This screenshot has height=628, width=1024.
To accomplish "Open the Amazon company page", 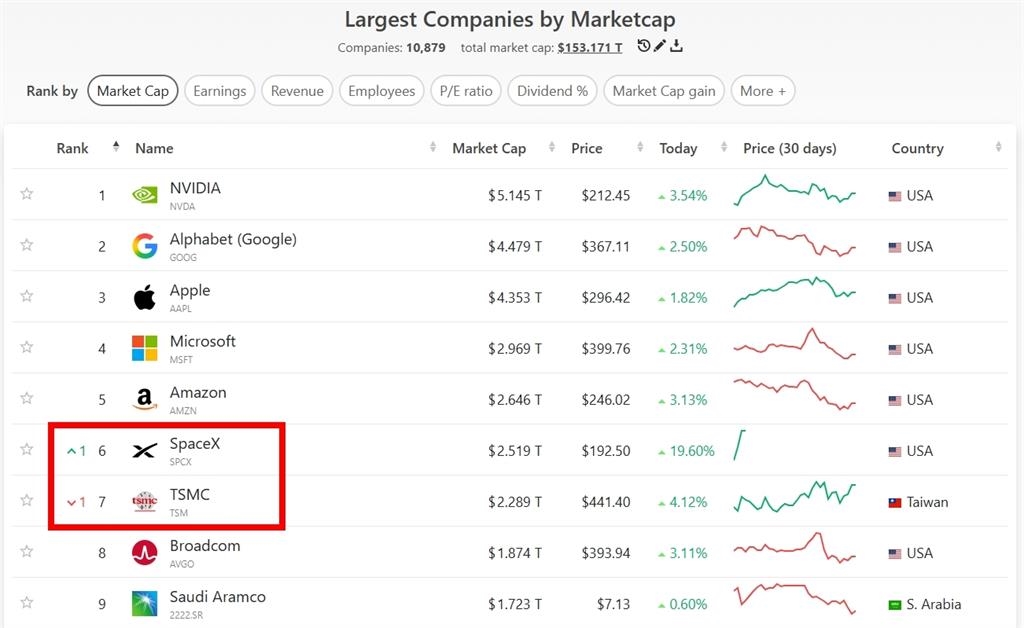I will click(198, 392).
